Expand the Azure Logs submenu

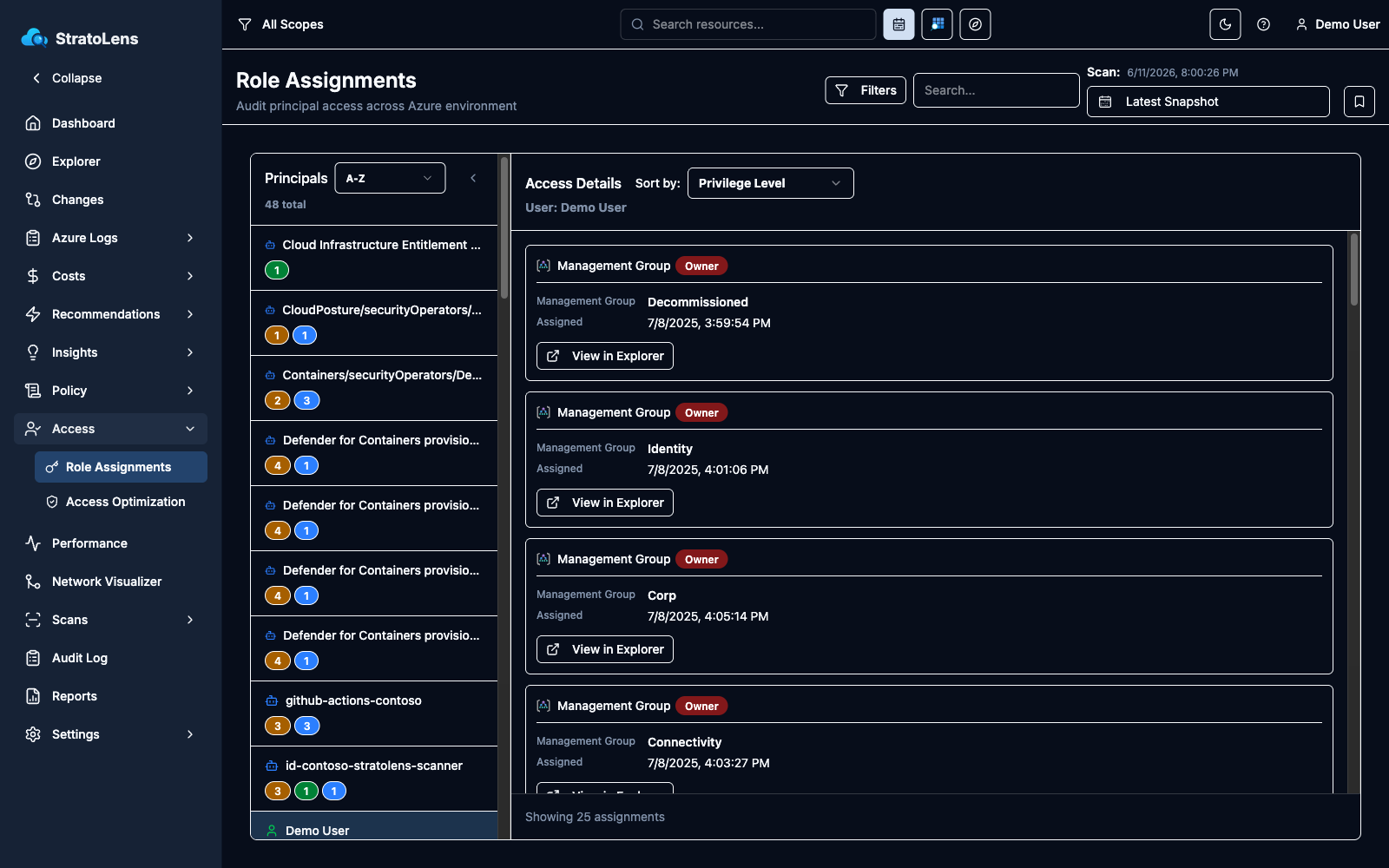point(110,238)
